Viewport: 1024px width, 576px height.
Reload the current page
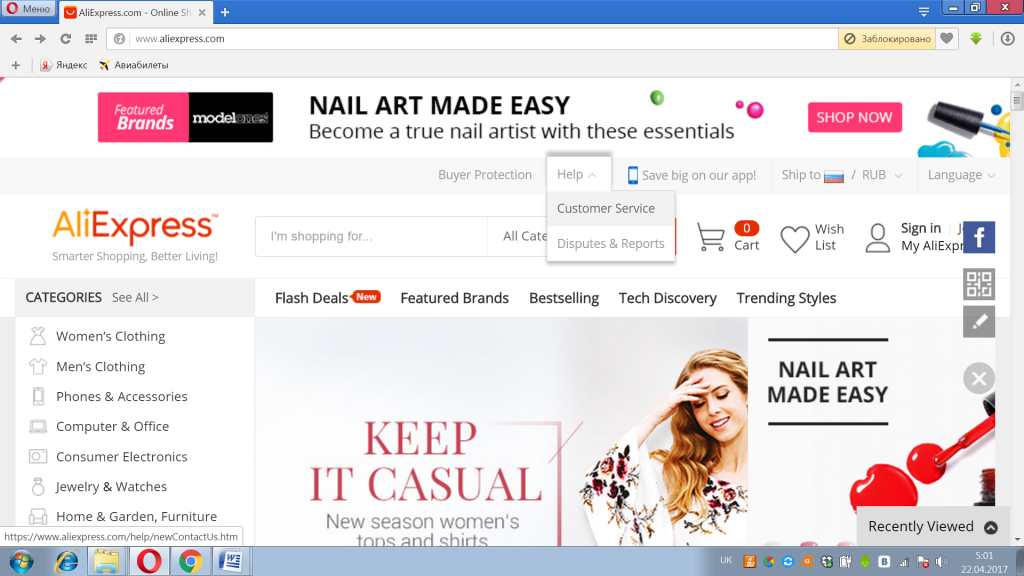click(x=65, y=39)
